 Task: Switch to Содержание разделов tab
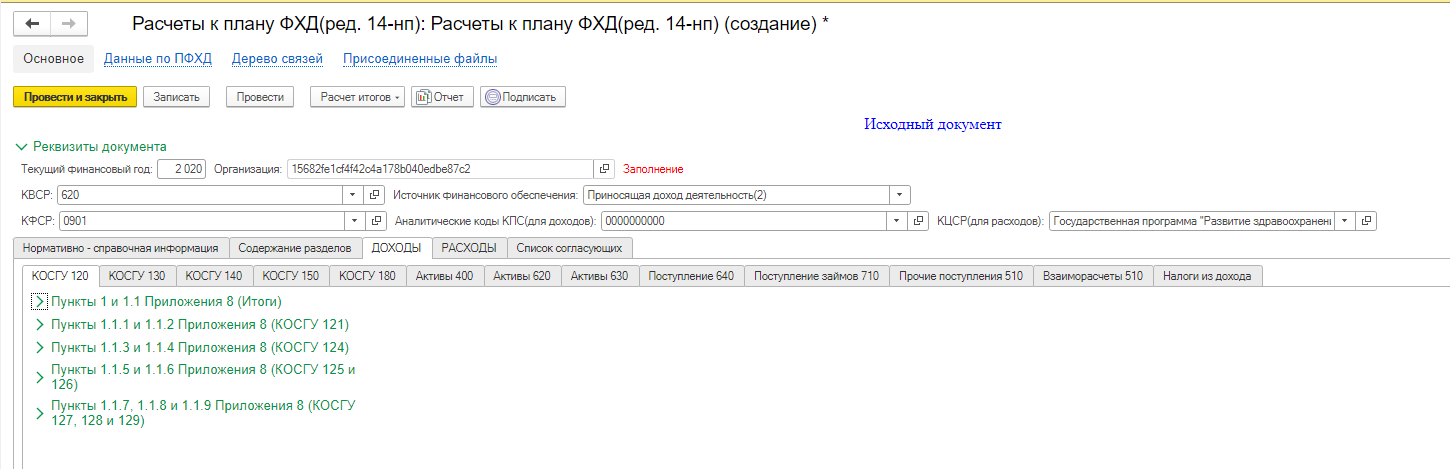(295, 248)
